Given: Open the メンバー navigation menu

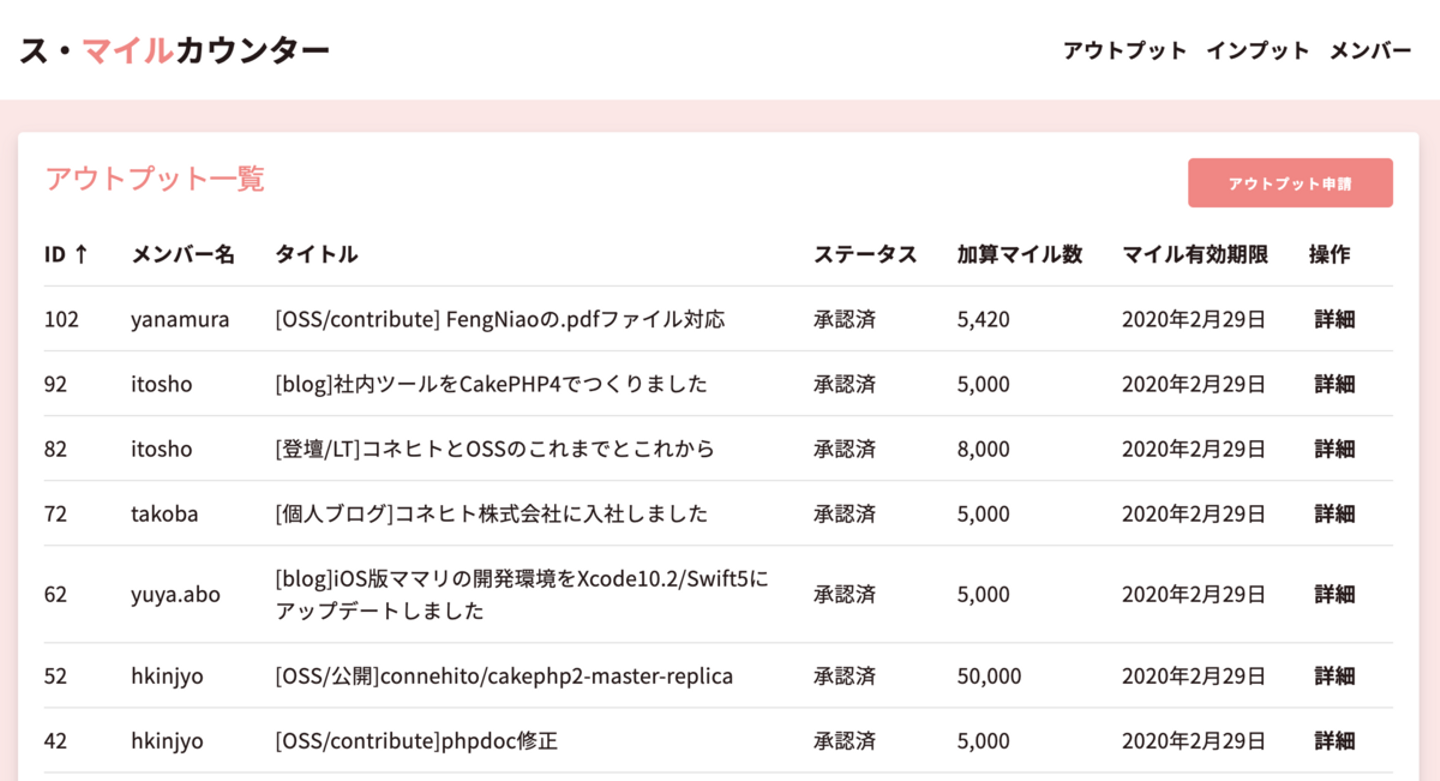Looking at the screenshot, I should 1370,51.
